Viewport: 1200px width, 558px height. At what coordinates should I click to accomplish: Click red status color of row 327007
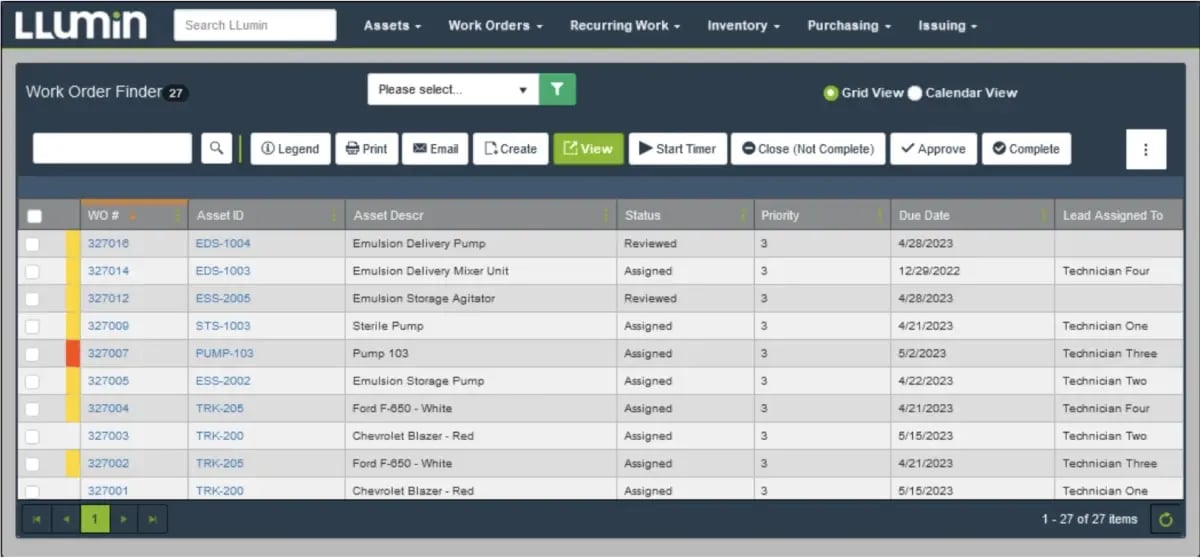[72, 353]
